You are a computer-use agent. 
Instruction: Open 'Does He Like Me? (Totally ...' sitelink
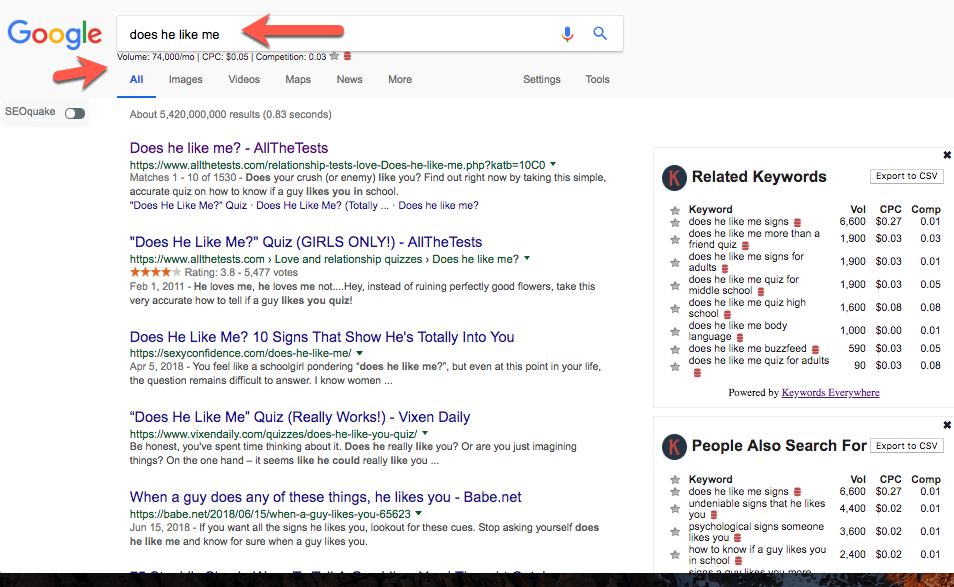click(x=322, y=206)
